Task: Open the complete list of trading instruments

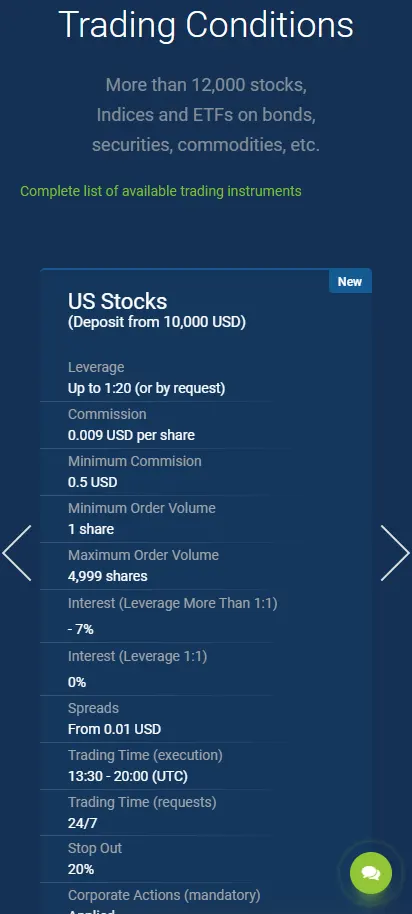Action: pyautogui.click(x=161, y=191)
